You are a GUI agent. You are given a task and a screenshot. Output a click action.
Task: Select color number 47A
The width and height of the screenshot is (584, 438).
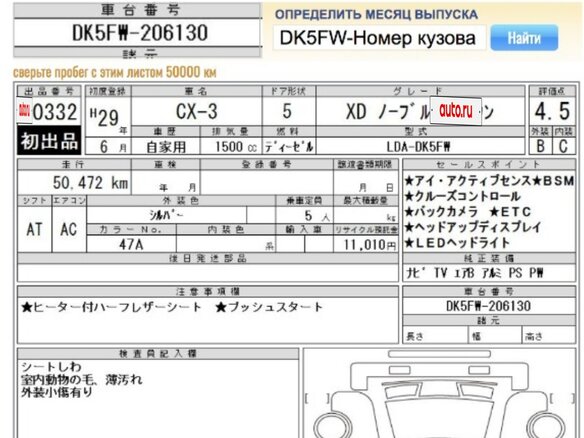(131, 244)
